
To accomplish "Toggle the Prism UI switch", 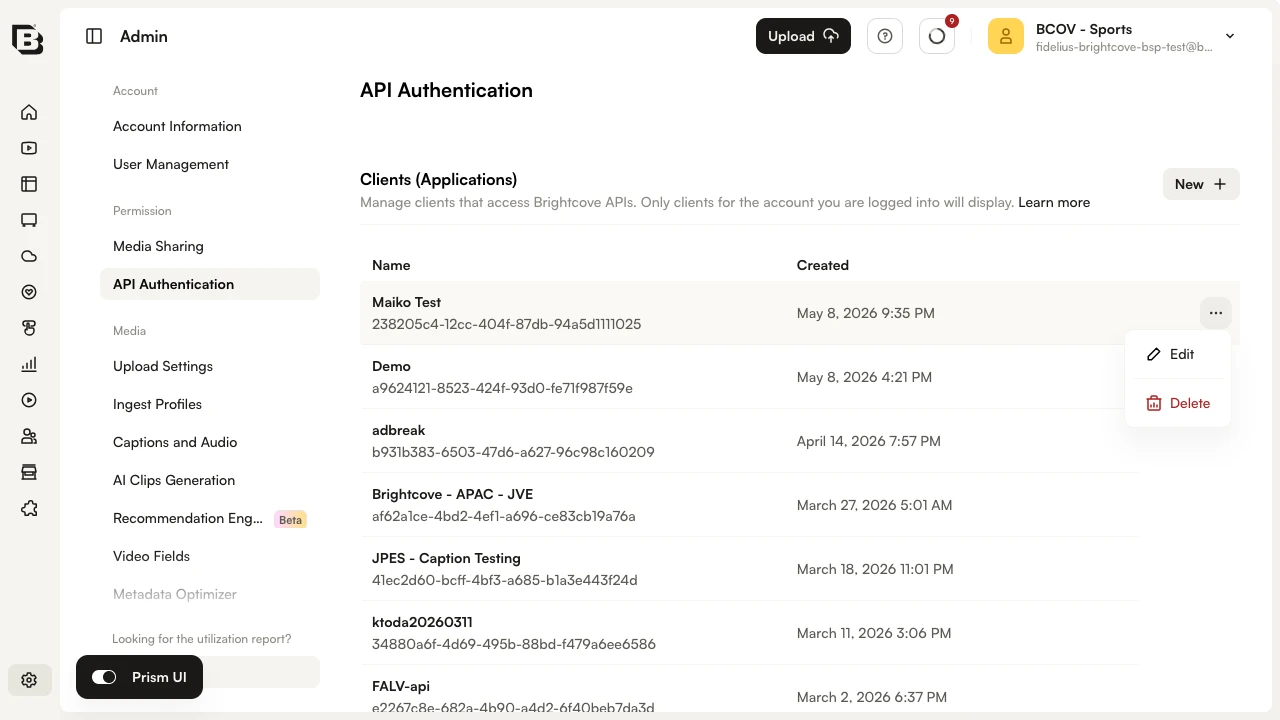I will pos(104,677).
